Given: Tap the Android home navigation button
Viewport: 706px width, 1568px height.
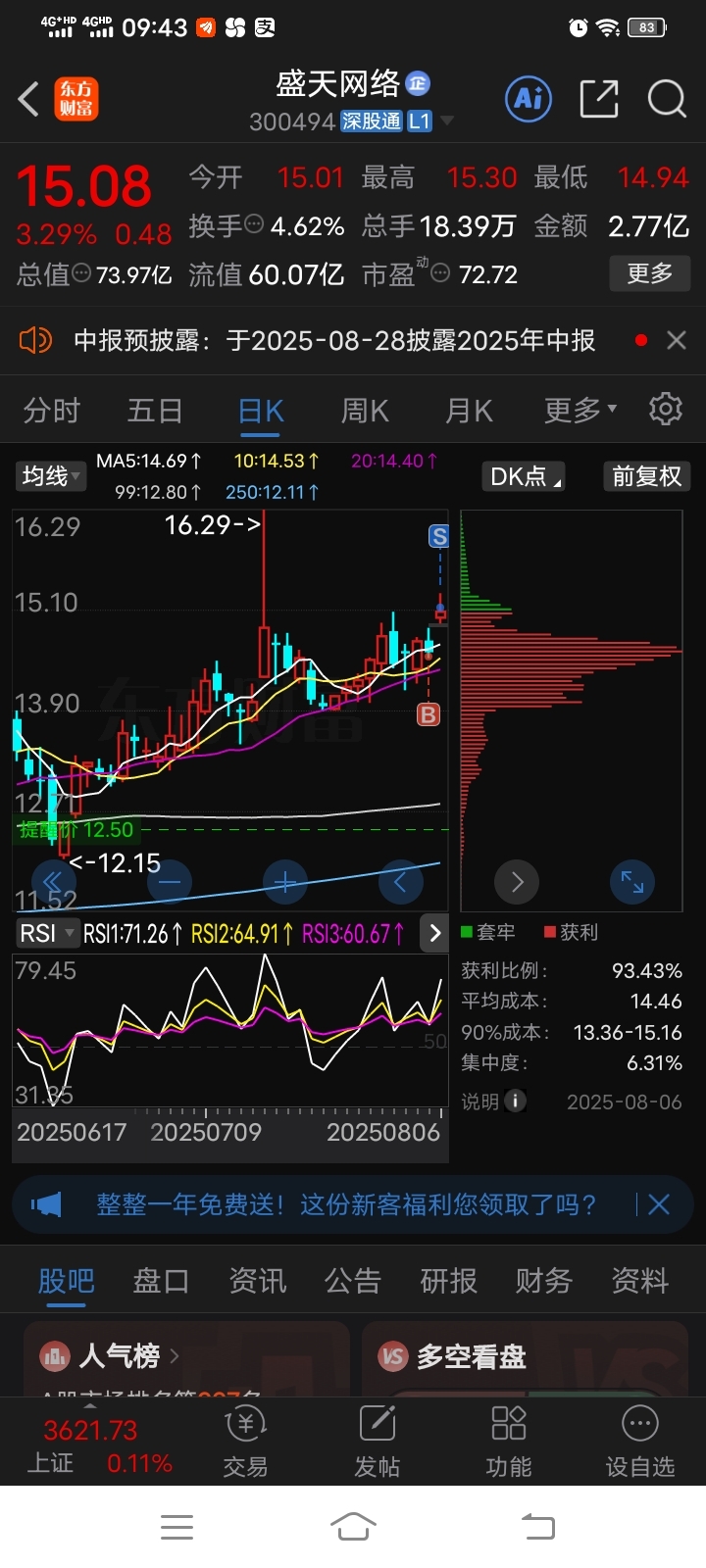Looking at the screenshot, I should pos(353,1526).
